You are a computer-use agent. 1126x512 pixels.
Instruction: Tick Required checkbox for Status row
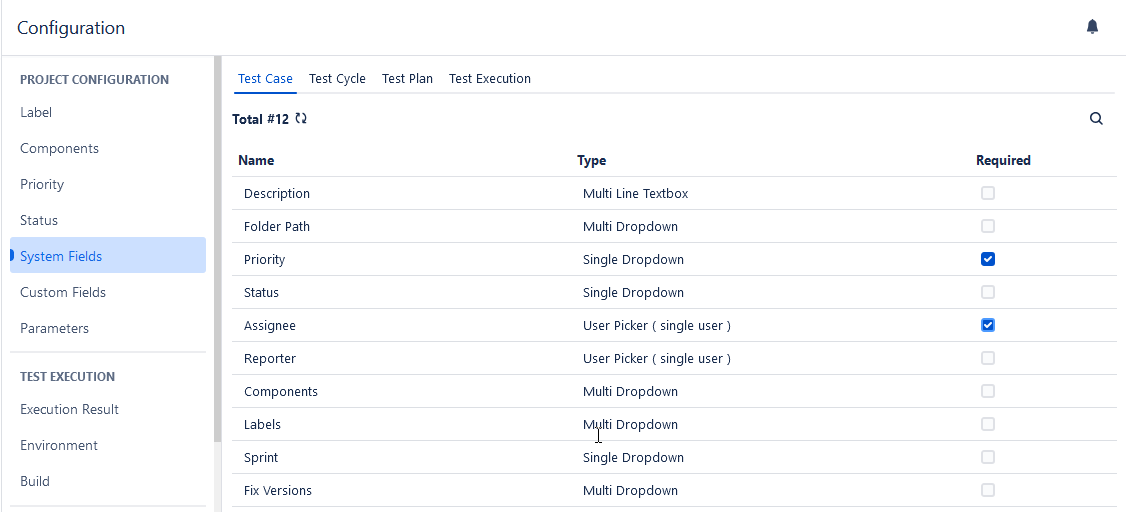coord(988,292)
